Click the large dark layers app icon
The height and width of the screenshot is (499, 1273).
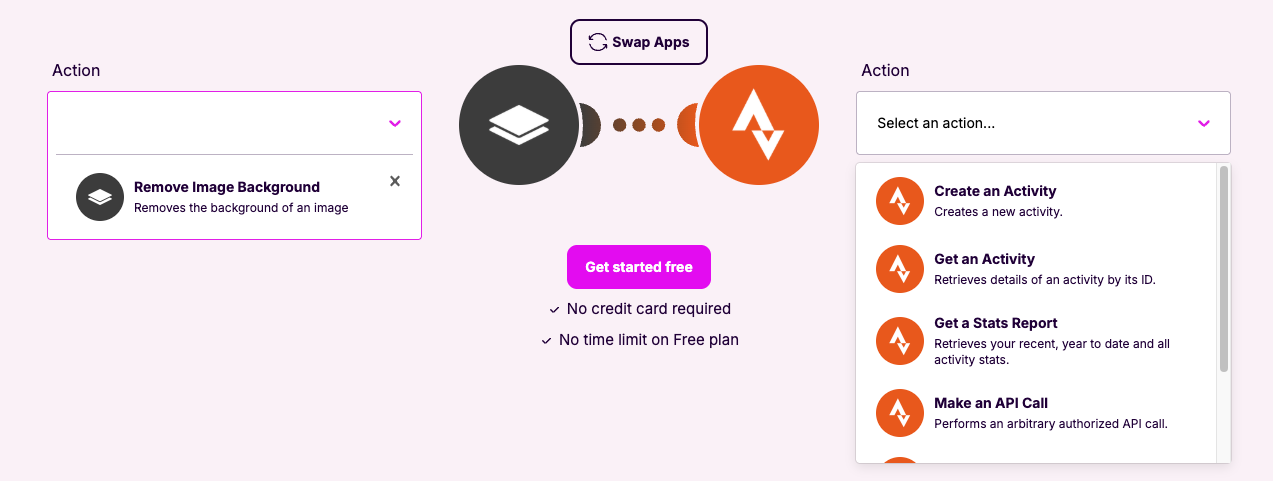tap(519, 125)
